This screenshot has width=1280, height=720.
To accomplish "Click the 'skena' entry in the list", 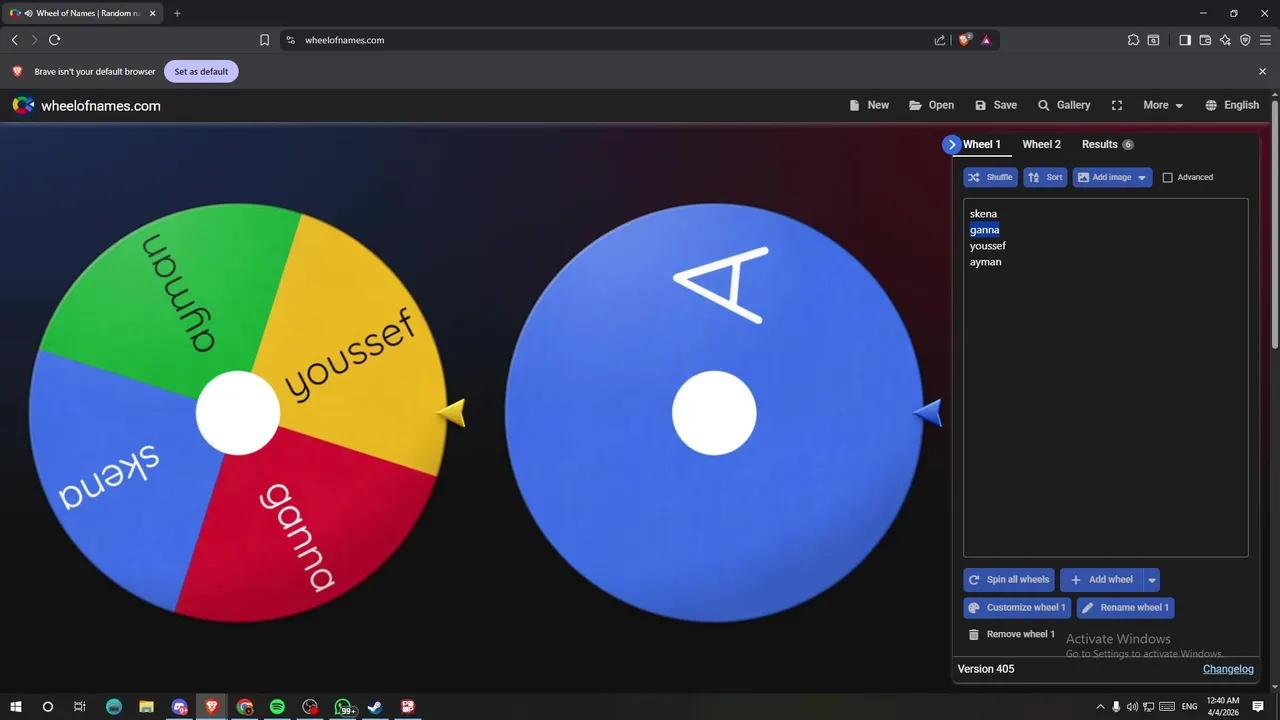I will pyautogui.click(x=983, y=213).
